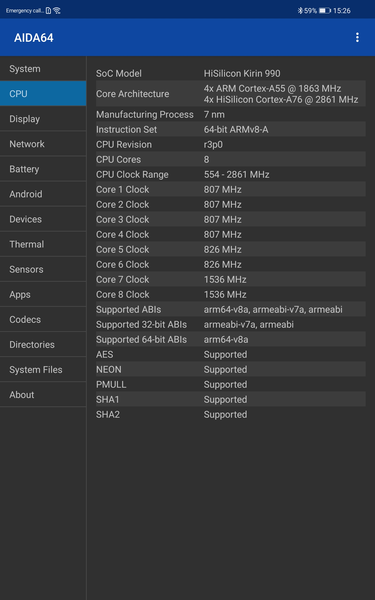Open the Codecs section

(x=43, y=320)
